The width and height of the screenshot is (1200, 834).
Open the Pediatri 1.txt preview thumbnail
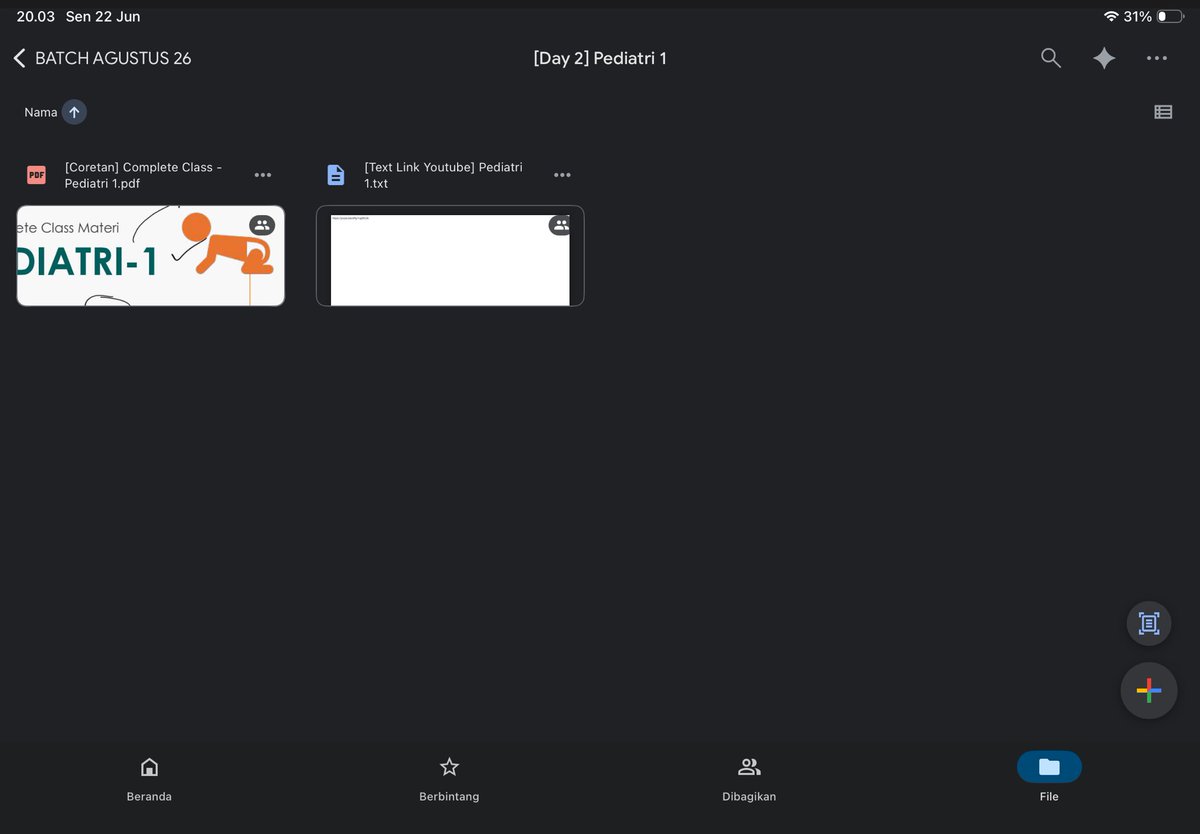tap(450, 256)
